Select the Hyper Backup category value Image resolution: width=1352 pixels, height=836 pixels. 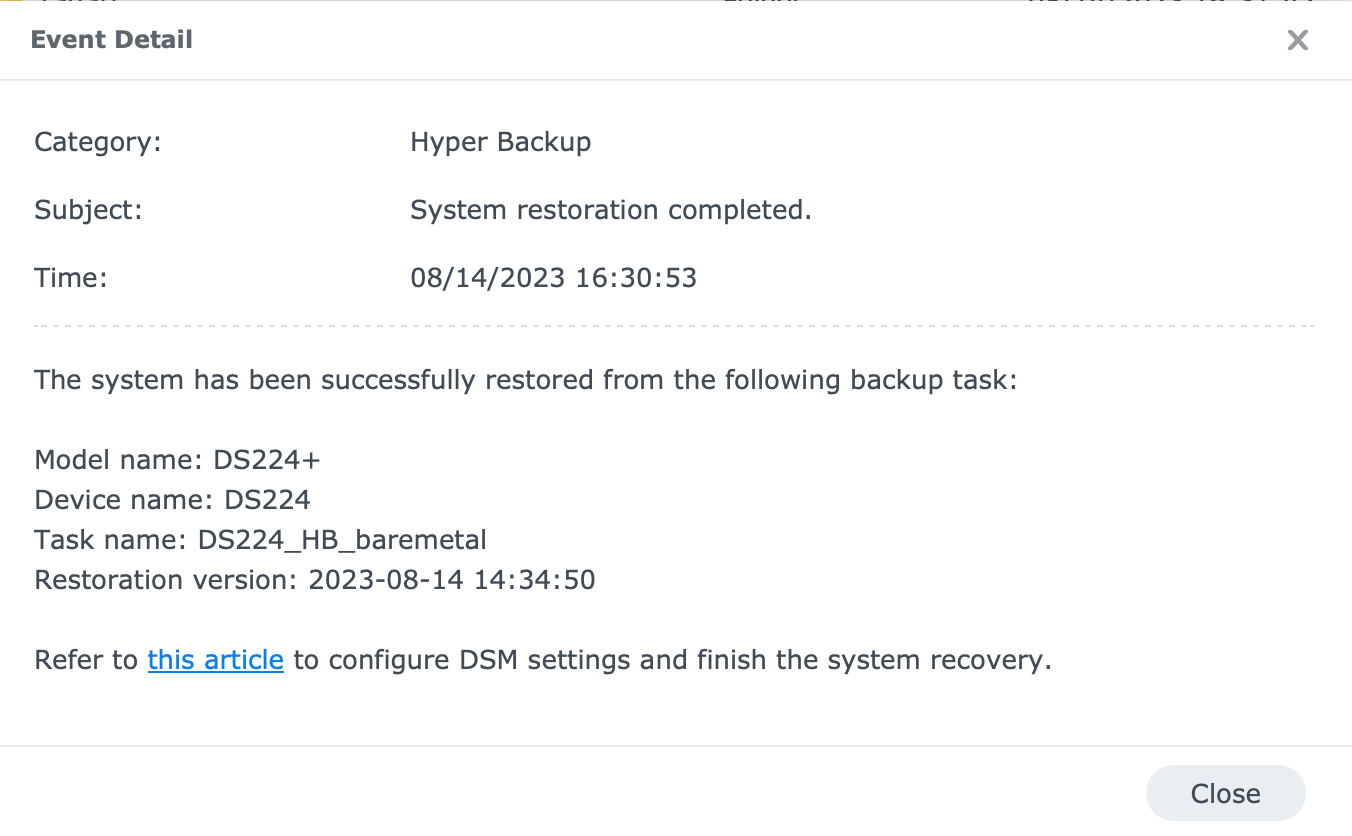pyautogui.click(x=500, y=142)
